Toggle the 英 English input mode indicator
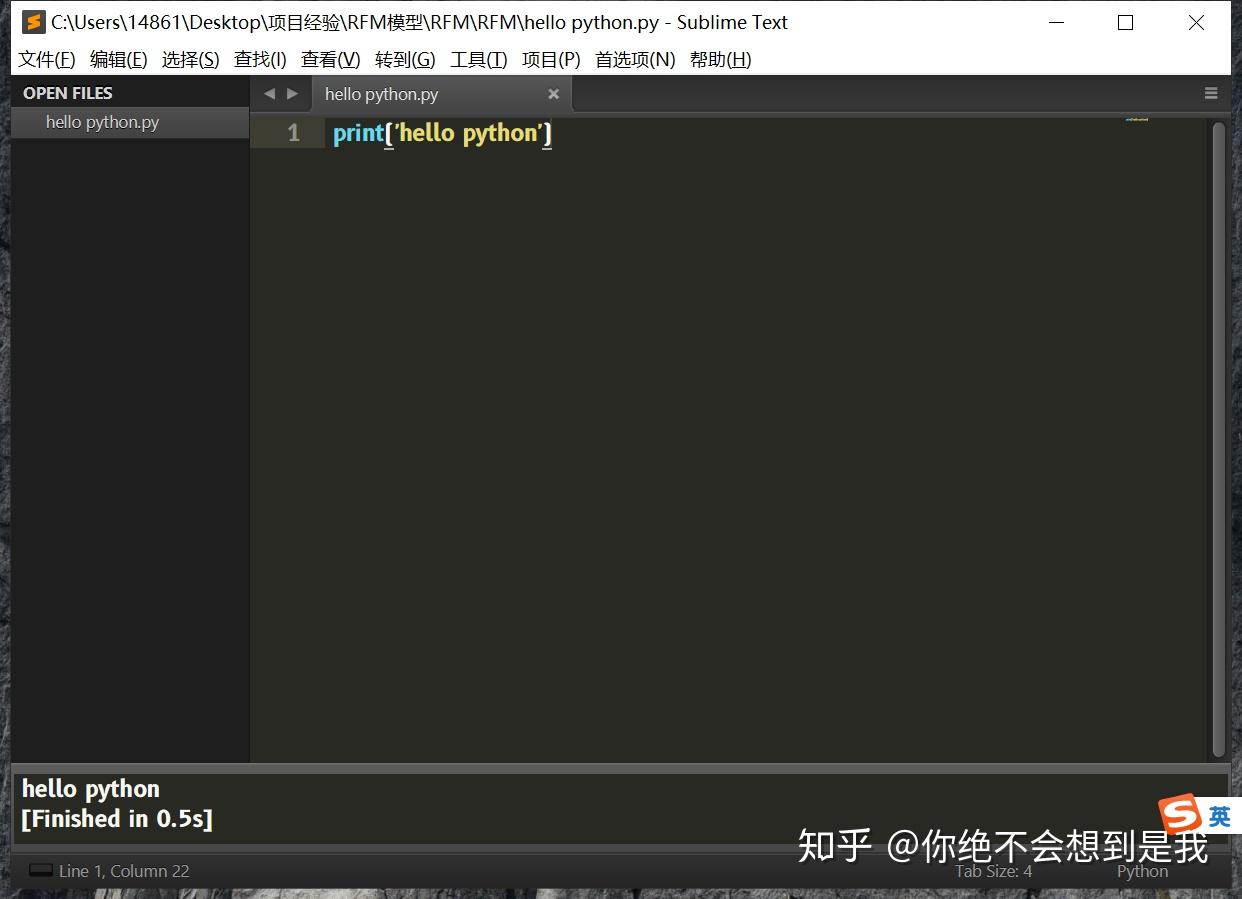 [1222, 815]
